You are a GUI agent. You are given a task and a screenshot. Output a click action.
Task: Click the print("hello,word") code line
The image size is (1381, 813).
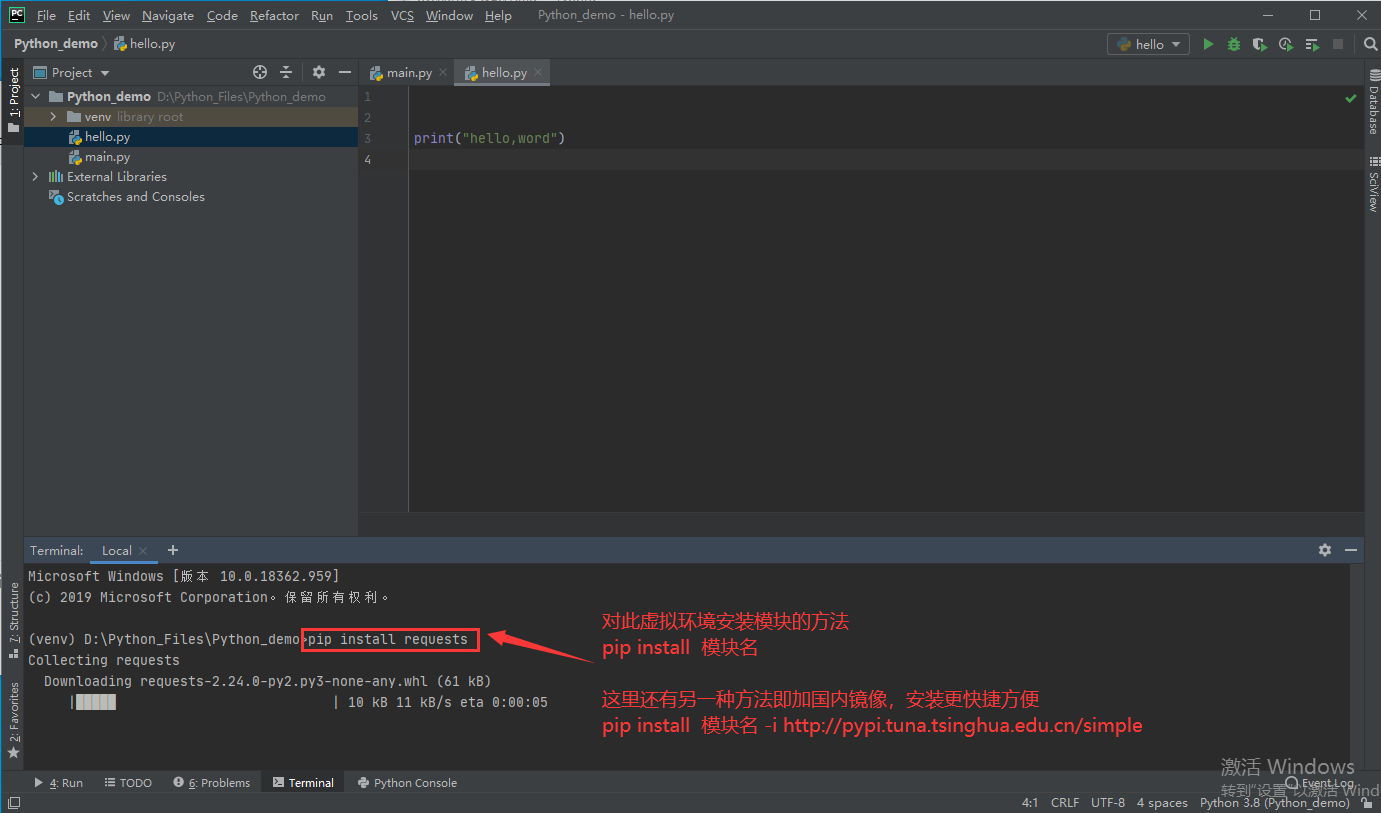click(x=490, y=138)
